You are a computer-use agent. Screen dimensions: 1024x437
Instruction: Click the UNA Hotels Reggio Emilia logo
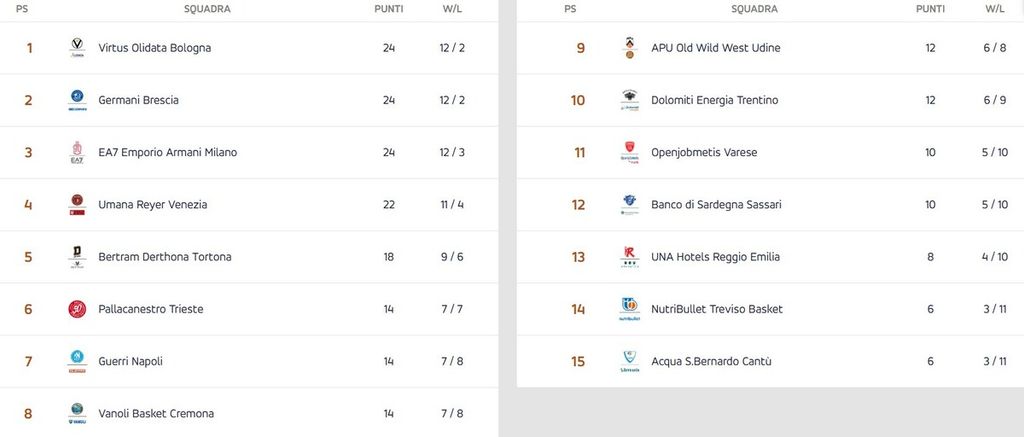coord(629,257)
